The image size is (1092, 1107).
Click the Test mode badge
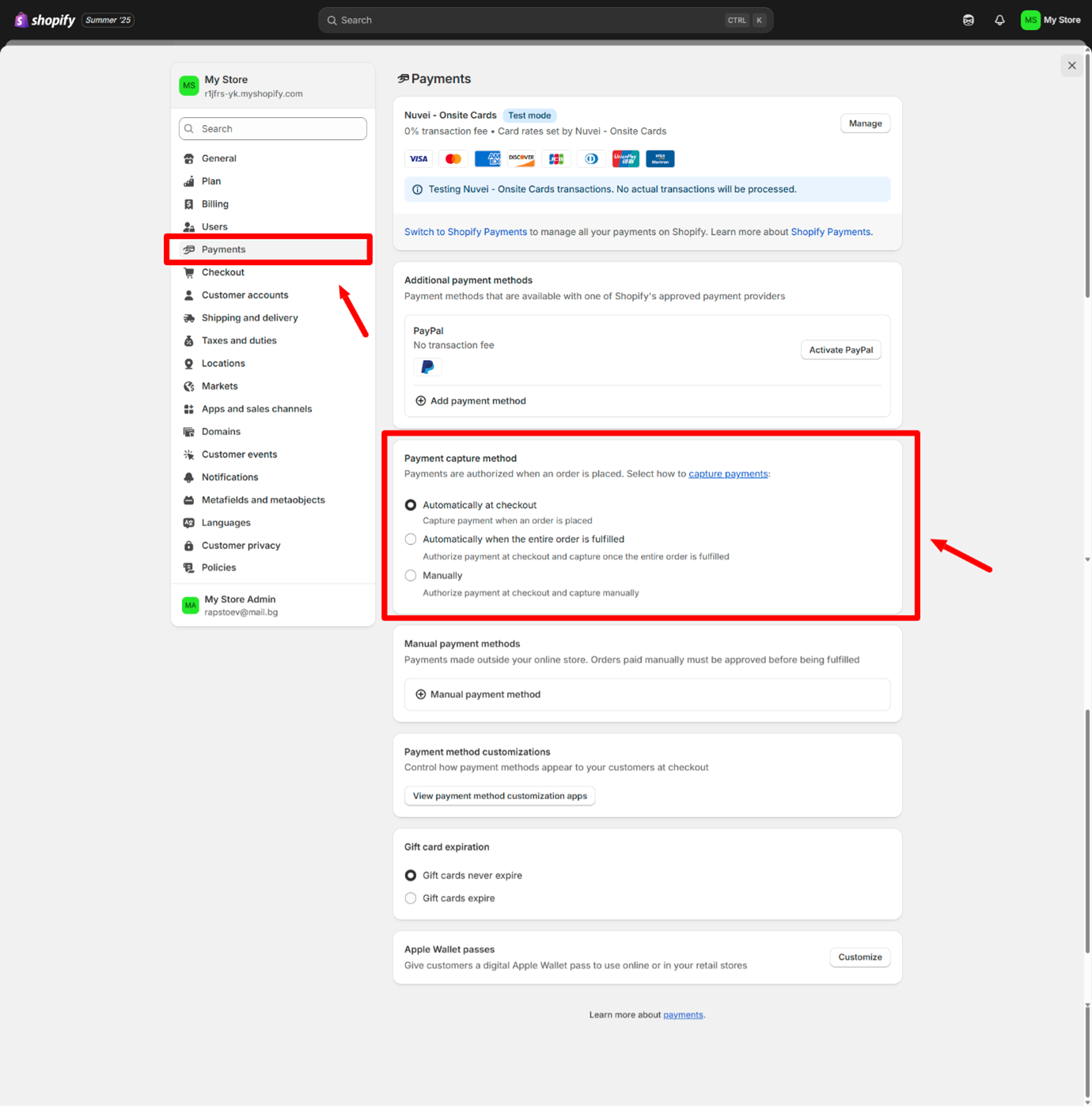[529, 116]
